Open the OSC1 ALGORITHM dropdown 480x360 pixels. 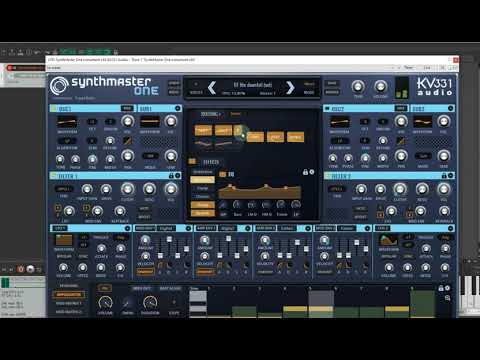[68, 141]
